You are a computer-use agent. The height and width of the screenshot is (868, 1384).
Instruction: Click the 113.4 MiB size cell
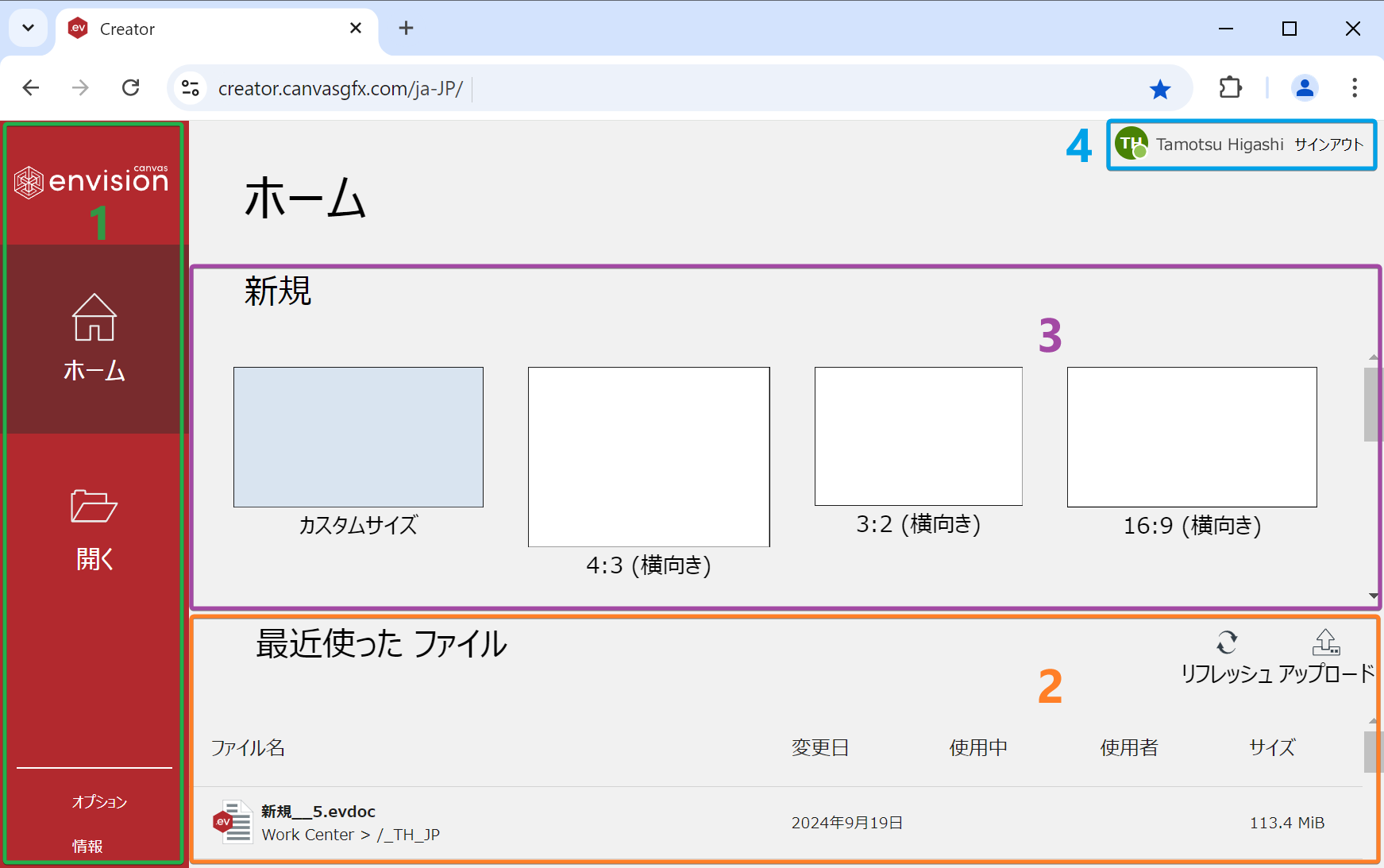point(1287,823)
